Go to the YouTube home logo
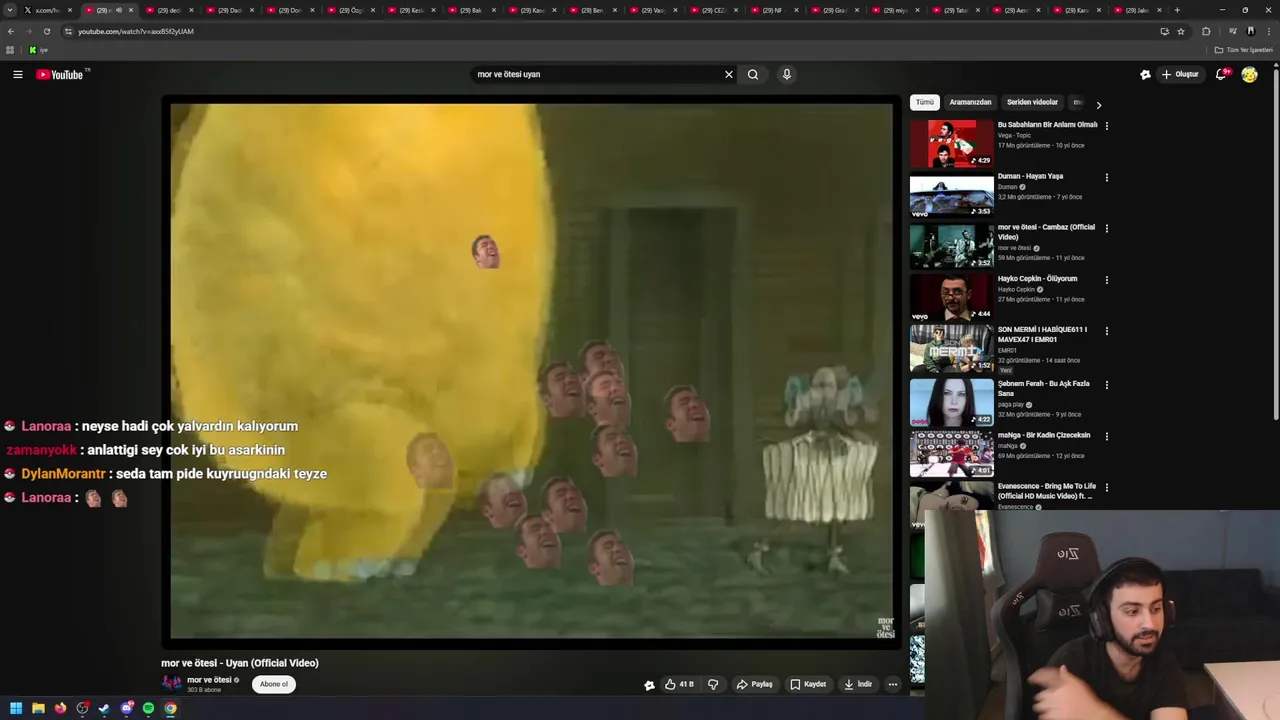Screen dimensions: 1280x720 pos(60,74)
